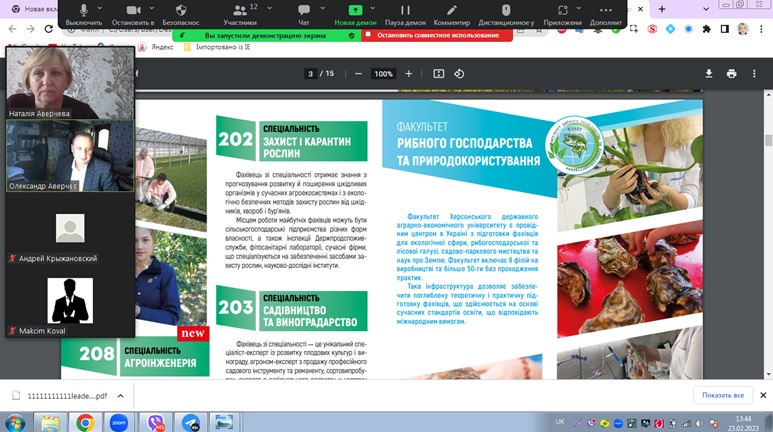The height and width of the screenshot is (432, 773).
Task: Select Олександр Аверчев video tile
Action: [70, 155]
